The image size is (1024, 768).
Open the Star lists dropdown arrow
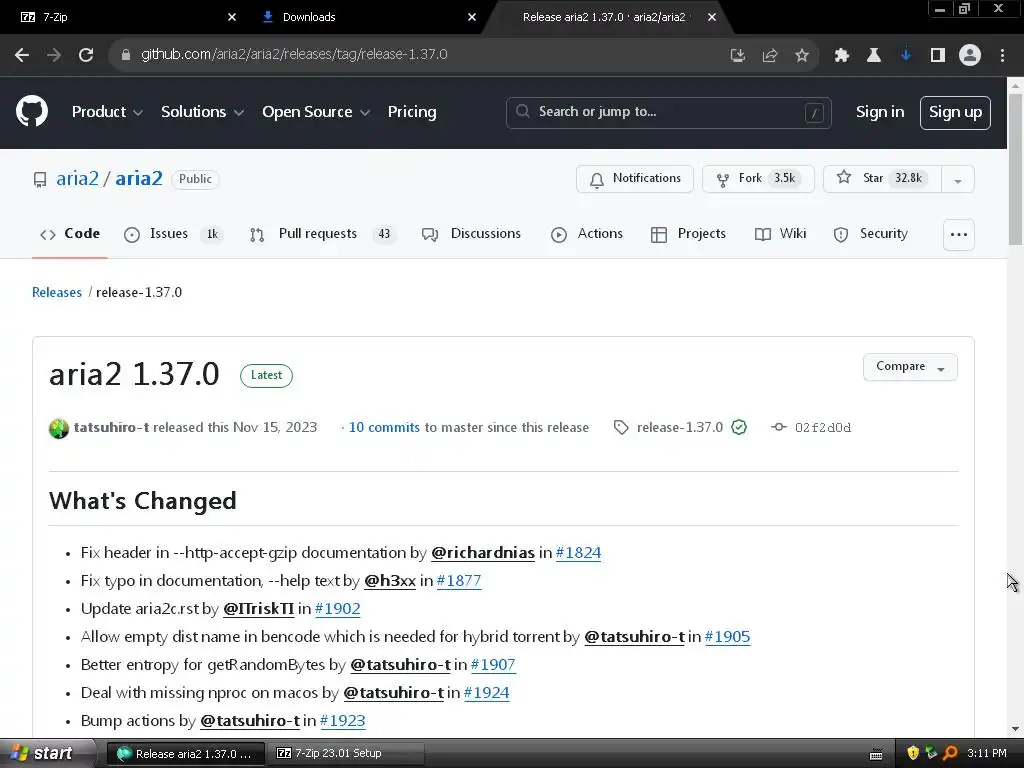[x=957, y=180]
